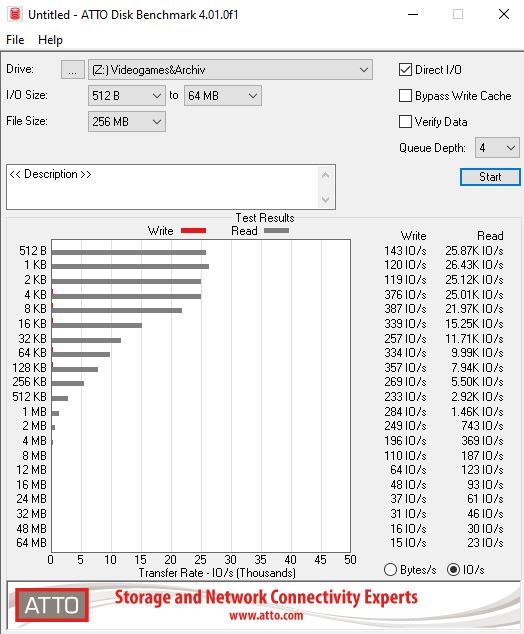The height and width of the screenshot is (634, 524).
Task: Click the '26.43K IO/s' read value
Action: point(474,265)
